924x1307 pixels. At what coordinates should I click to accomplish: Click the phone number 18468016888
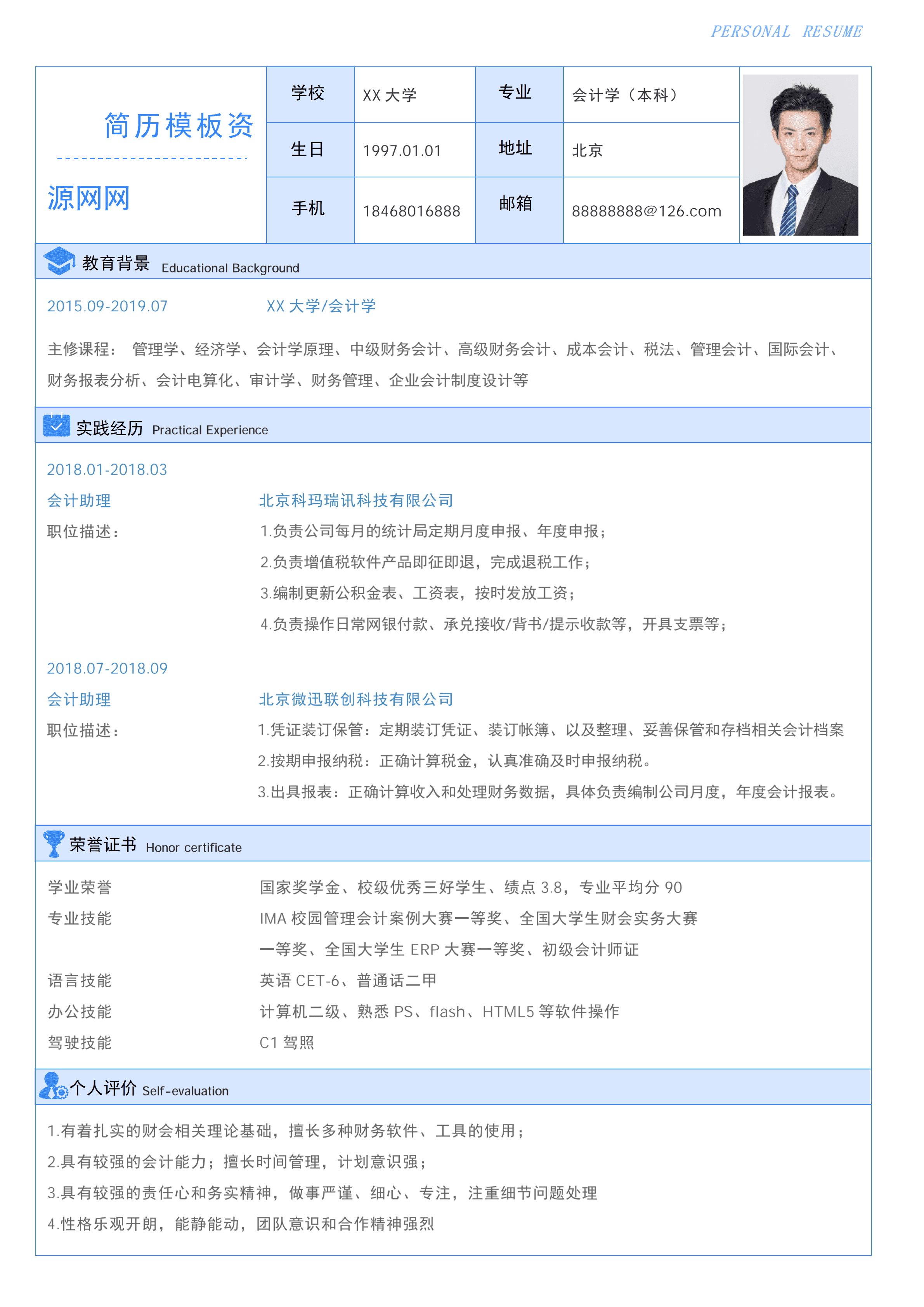[411, 211]
